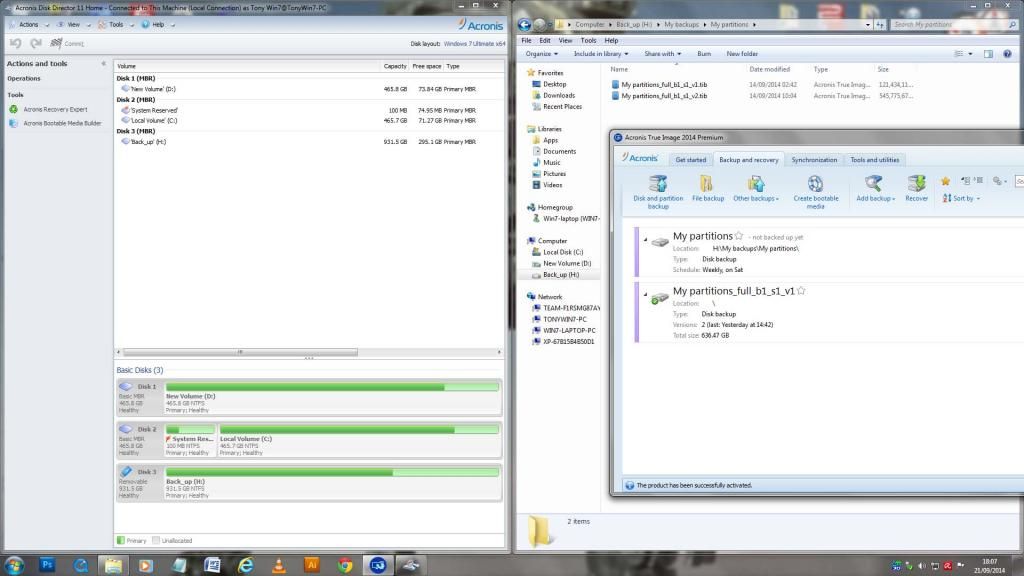Screen dimensions: 1024x576
Task: Click the volume speaker tray icon
Action: (921, 566)
